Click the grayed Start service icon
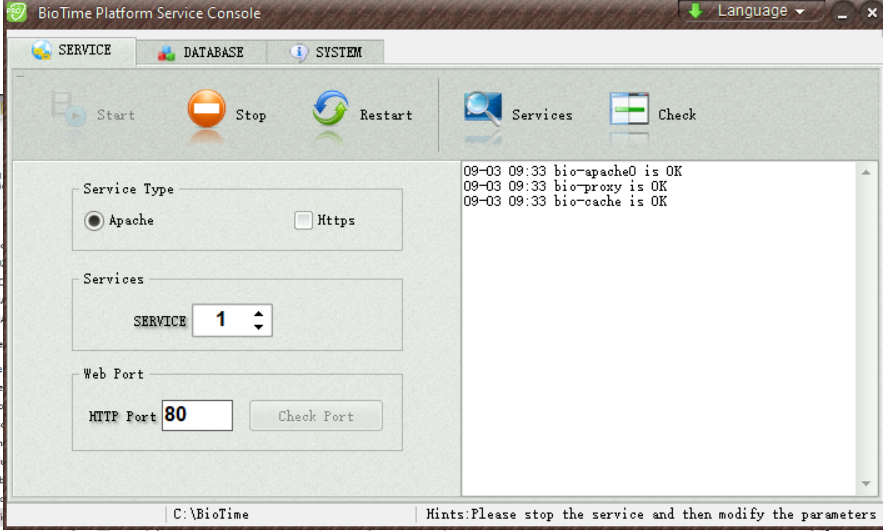Image resolution: width=883 pixels, height=531 pixels. point(68,110)
